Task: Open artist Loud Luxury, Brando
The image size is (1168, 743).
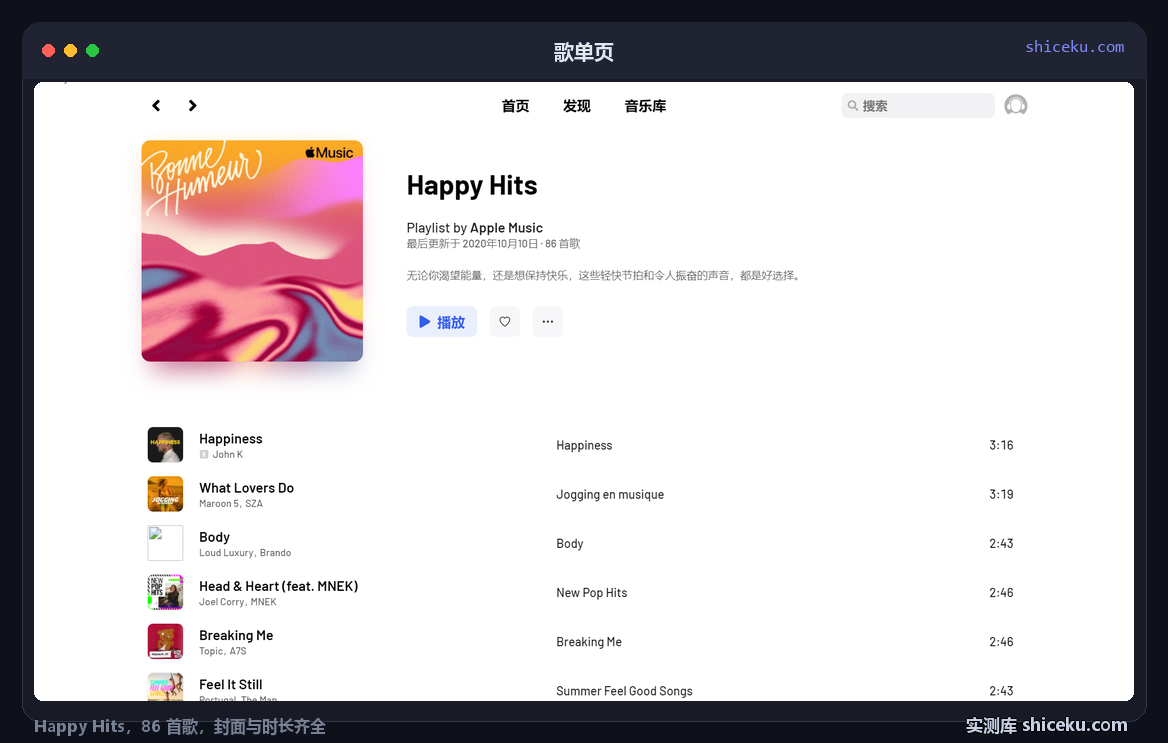Action: (x=245, y=553)
